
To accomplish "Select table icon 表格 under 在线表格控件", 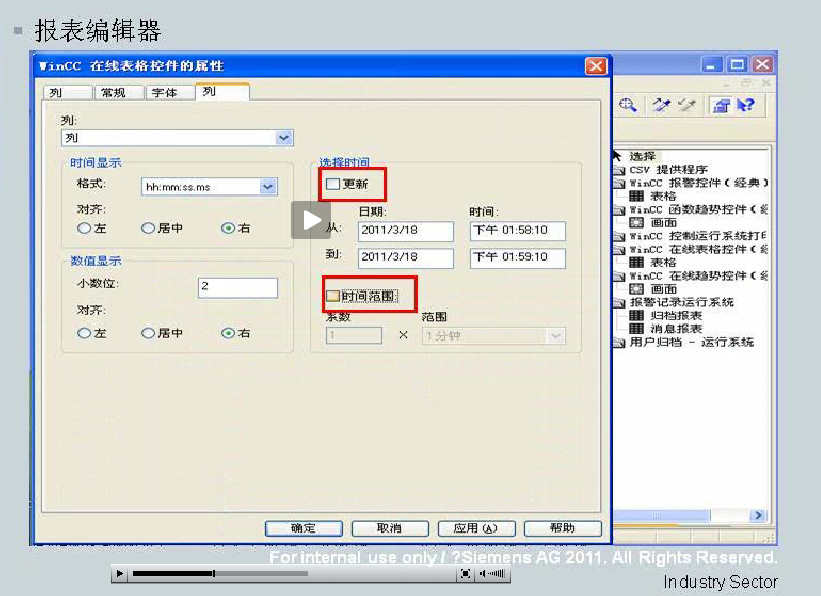I will (x=636, y=262).
